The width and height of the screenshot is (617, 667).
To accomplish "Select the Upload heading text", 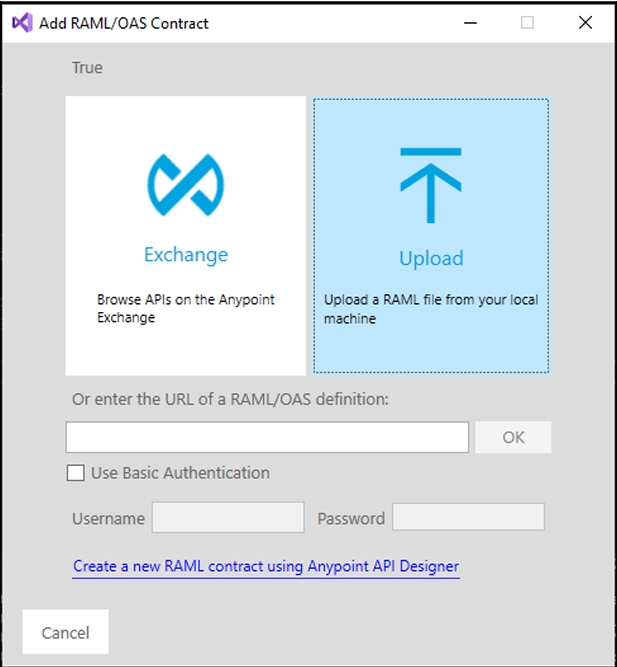I will tap(431, 258).
